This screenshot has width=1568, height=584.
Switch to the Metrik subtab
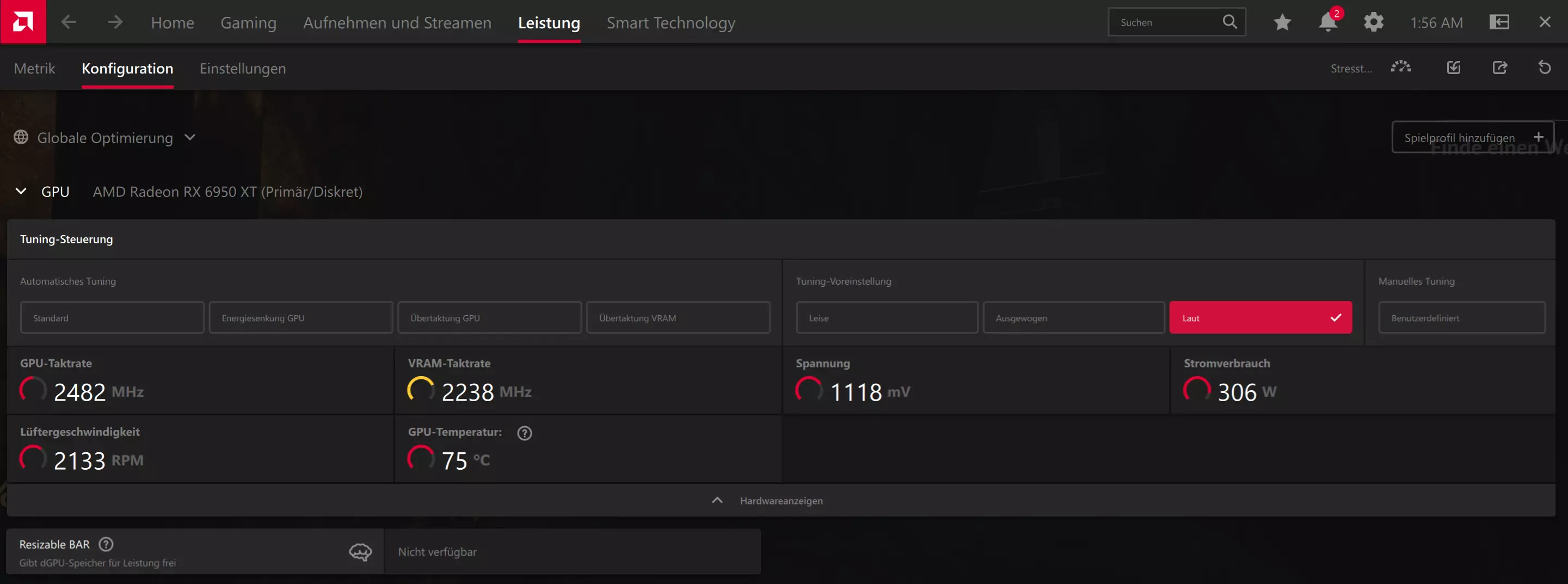34,68
